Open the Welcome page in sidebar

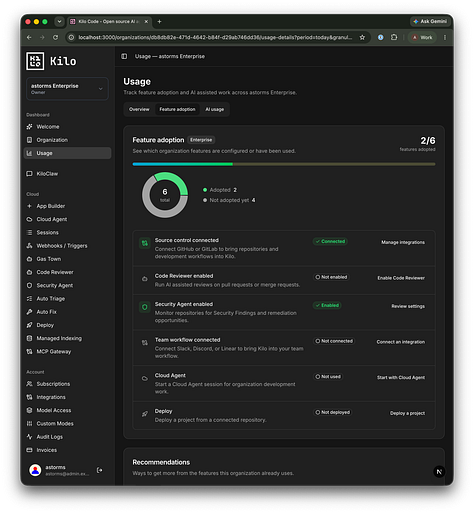48,127
